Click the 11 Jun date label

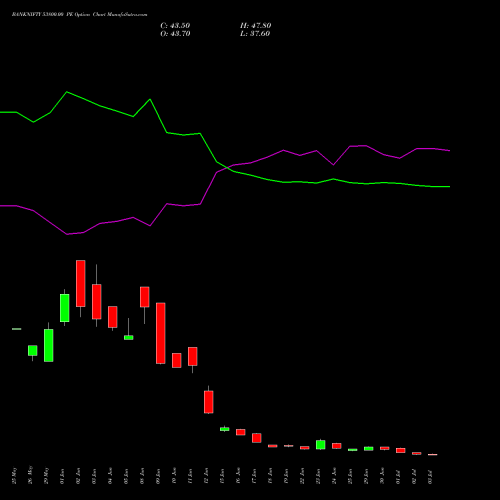coord(190,476)
